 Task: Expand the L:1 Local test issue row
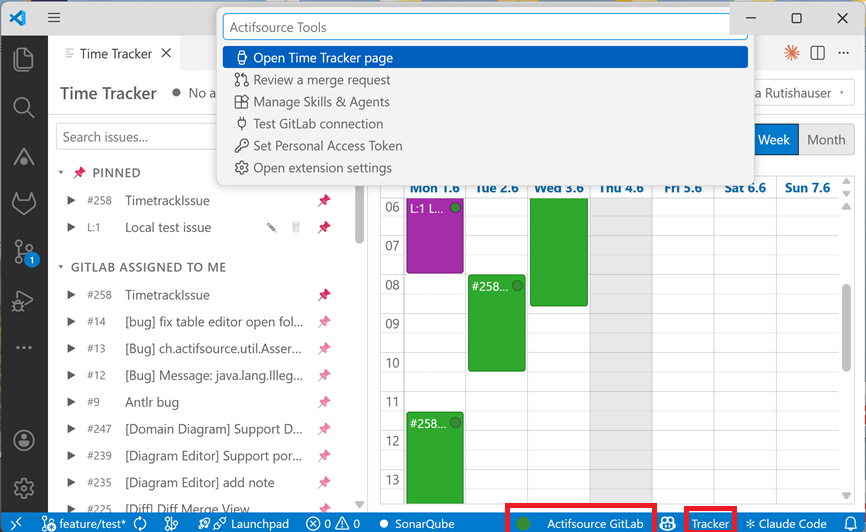coord(71,227)
